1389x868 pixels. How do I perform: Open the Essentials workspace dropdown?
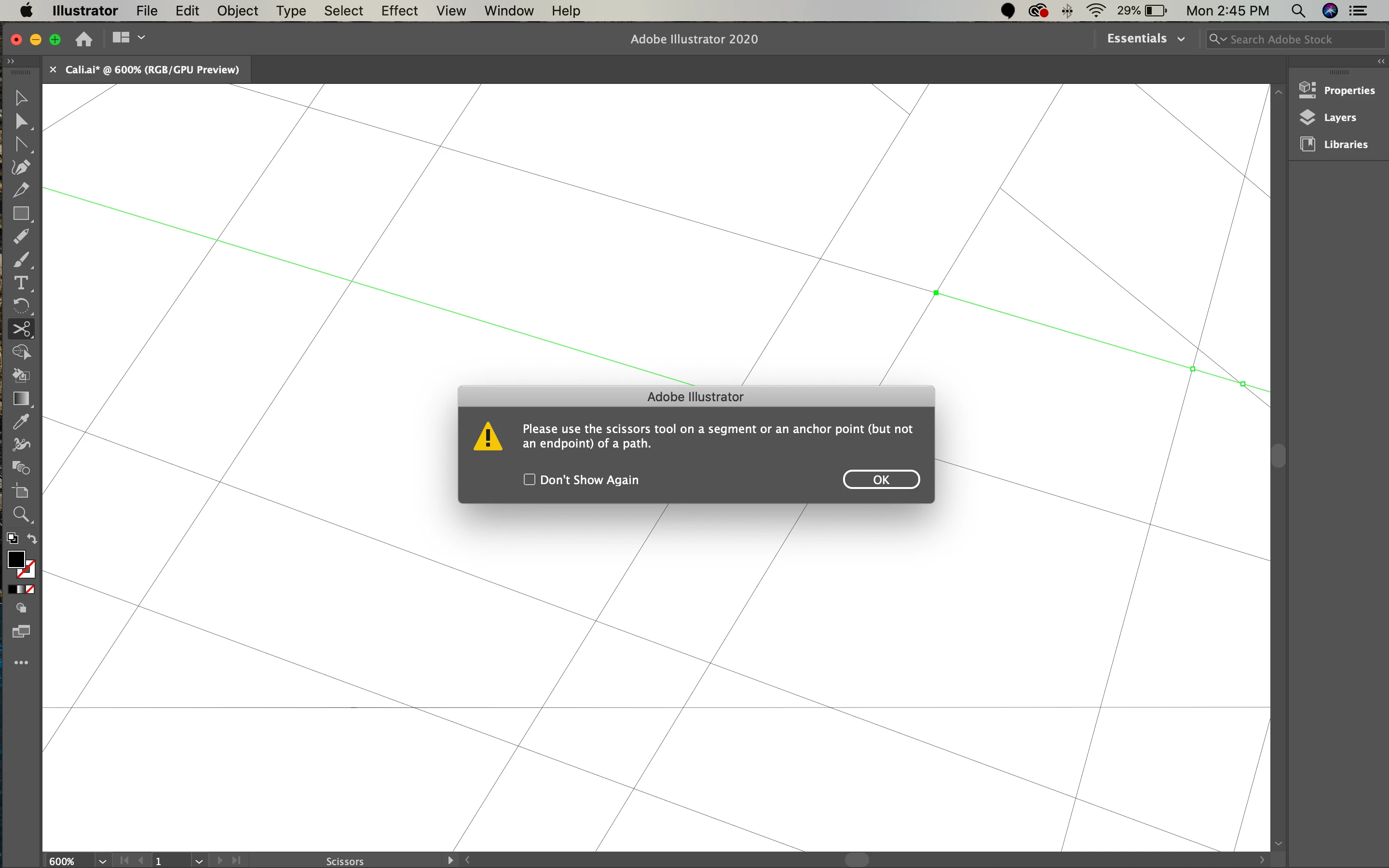click(x=1145, y=39)
